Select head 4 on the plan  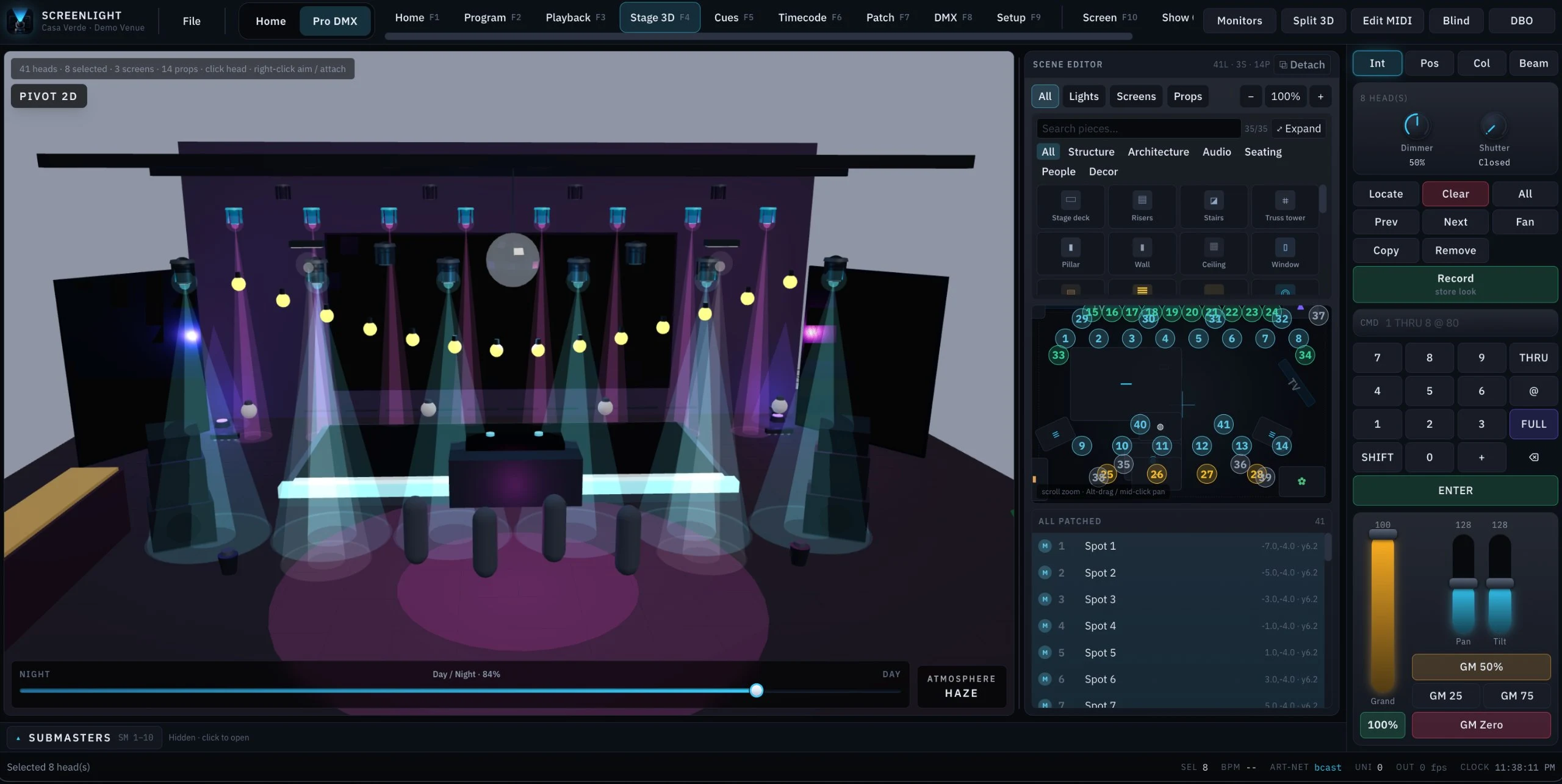coord(1165,339)
